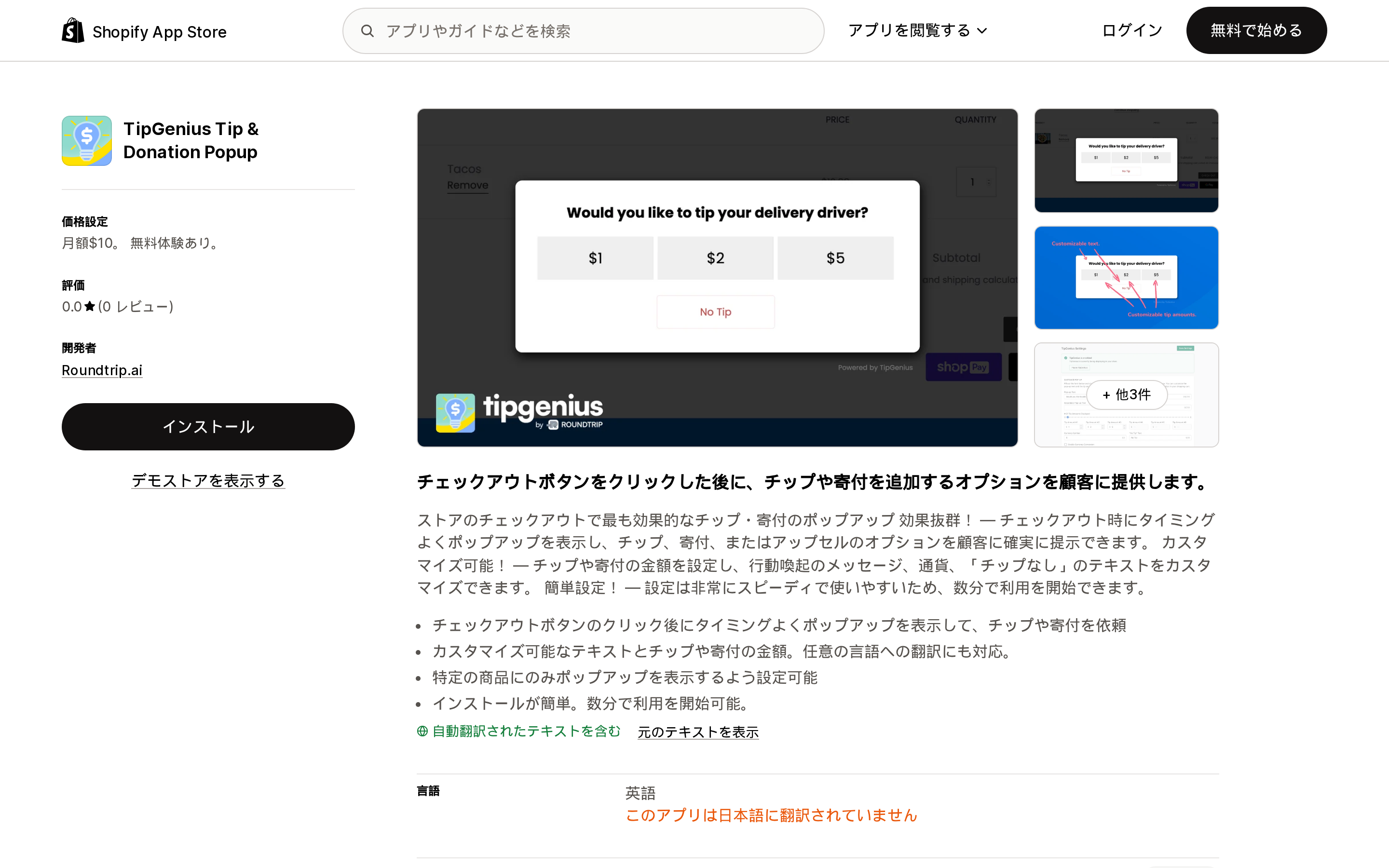
Task: Click the 開発者 heading
Action: pyautogui.click(x=79, y=348)
